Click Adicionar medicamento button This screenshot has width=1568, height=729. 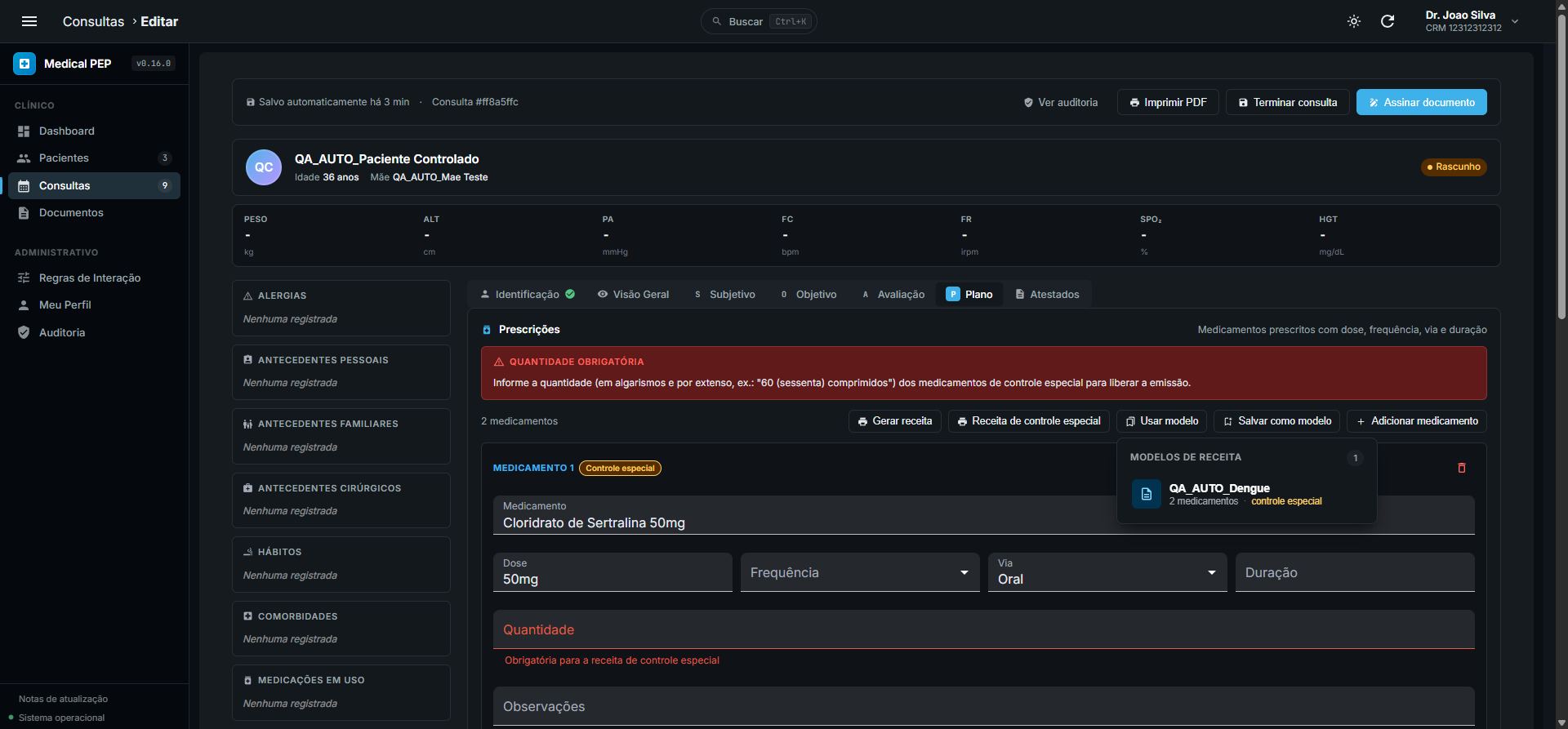[x=1417, y=421]
